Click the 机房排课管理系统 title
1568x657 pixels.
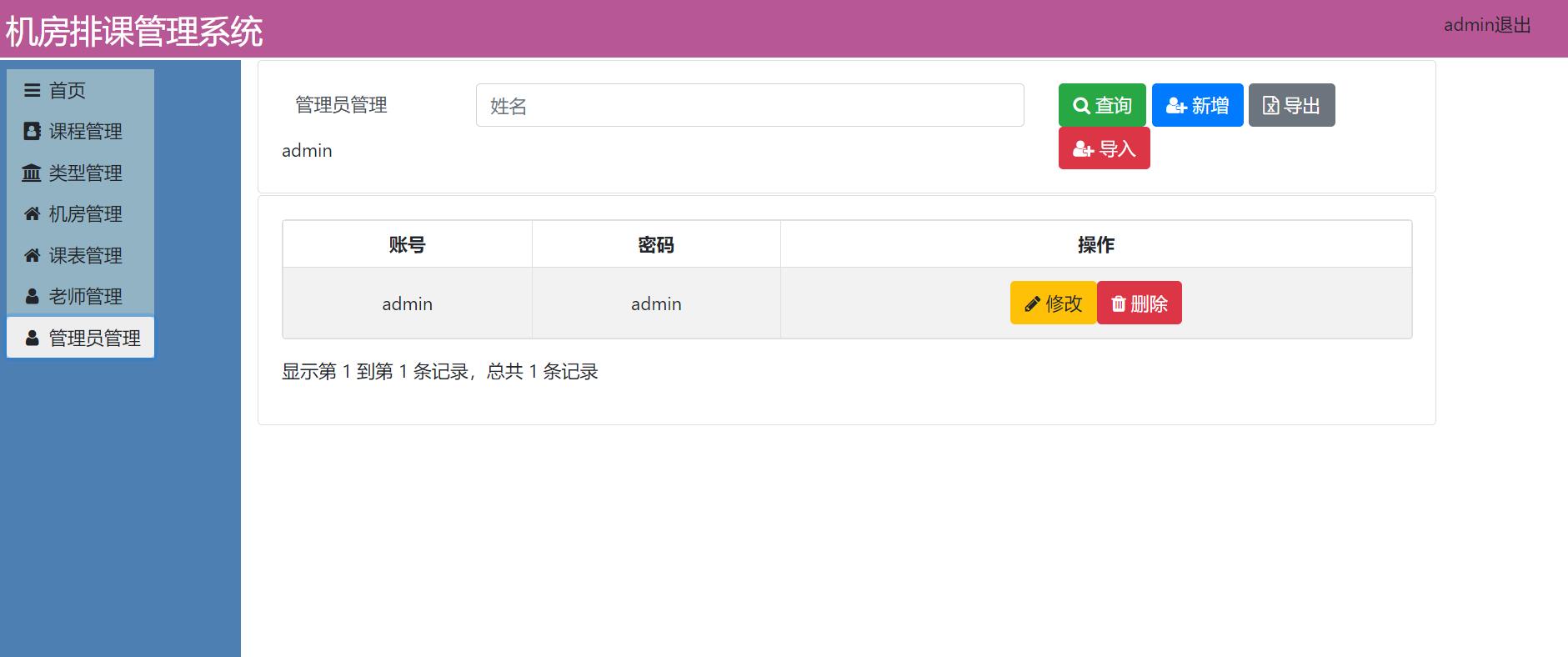134,33
